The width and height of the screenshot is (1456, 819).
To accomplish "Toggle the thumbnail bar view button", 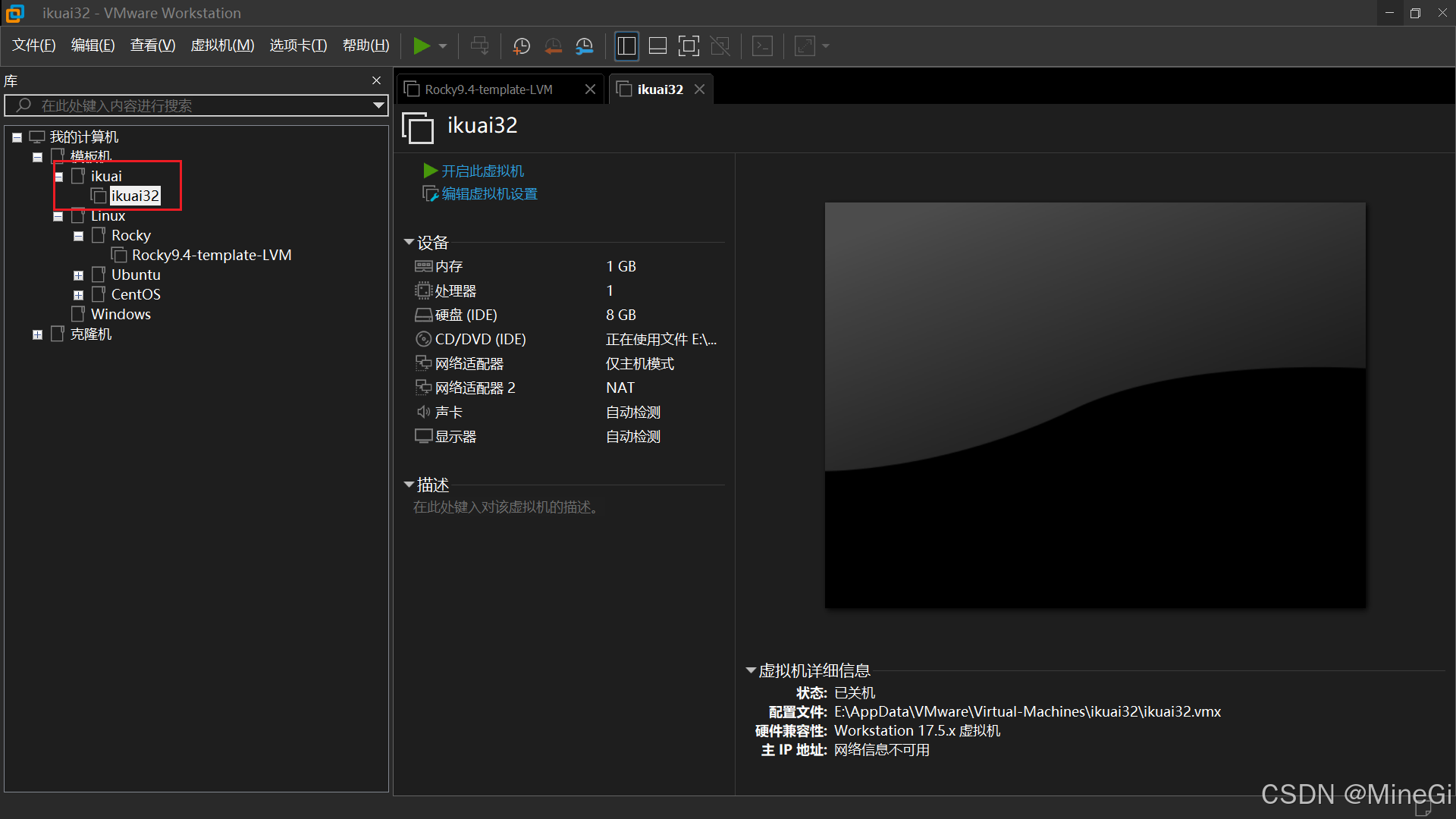I will pos(657,46).
